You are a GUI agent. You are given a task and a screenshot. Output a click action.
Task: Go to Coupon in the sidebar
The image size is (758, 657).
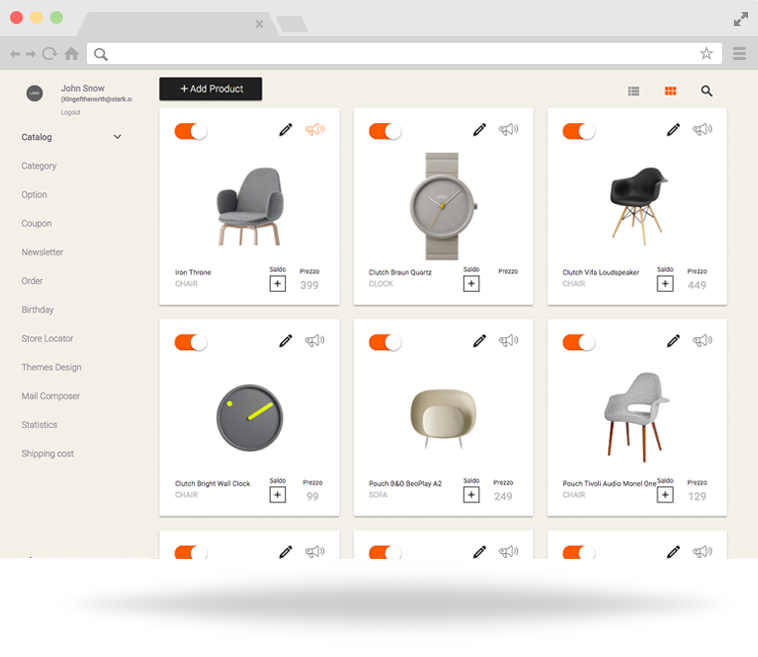click(x=37, y=224)
